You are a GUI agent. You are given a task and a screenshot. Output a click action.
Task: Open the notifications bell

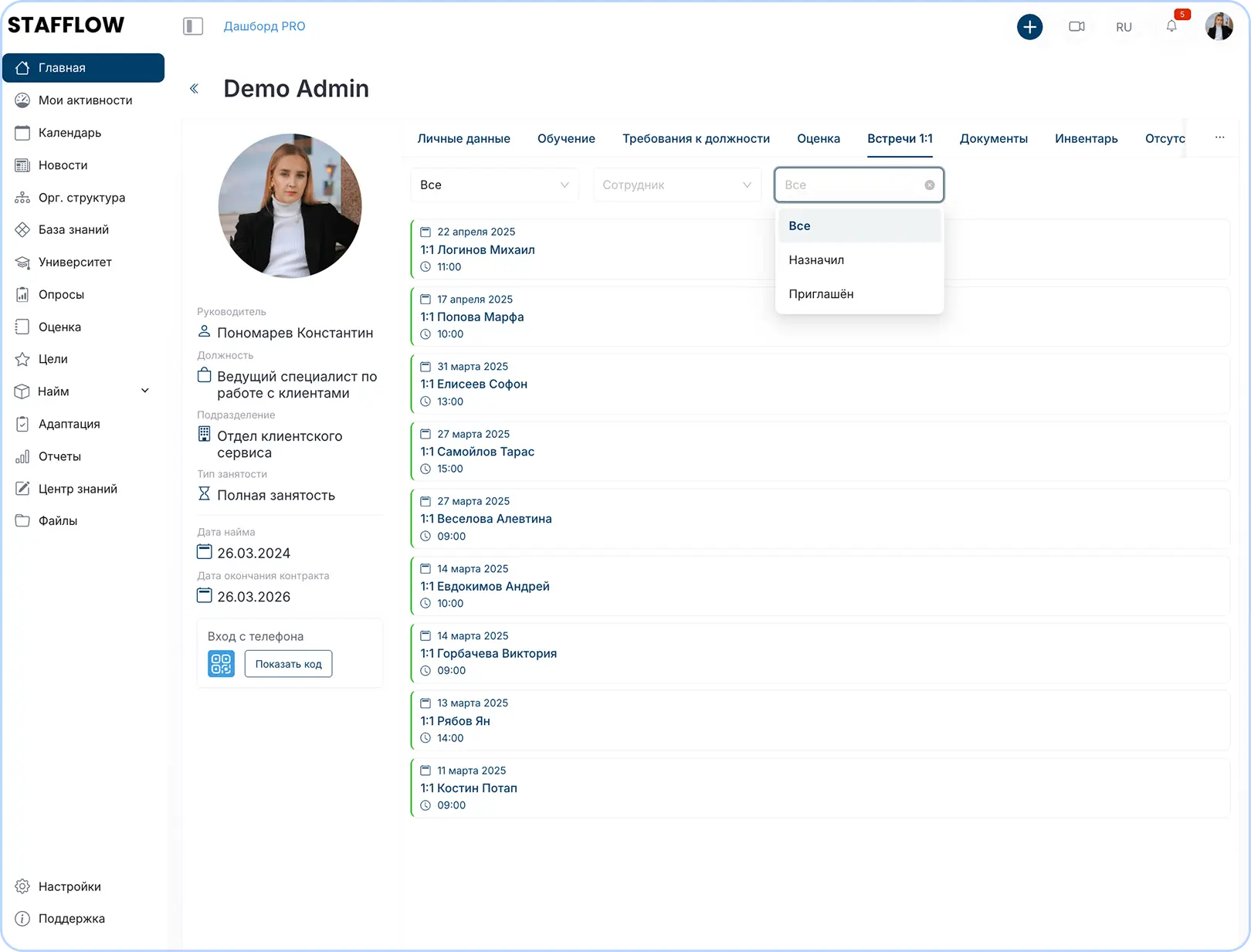coord(1171,27)
